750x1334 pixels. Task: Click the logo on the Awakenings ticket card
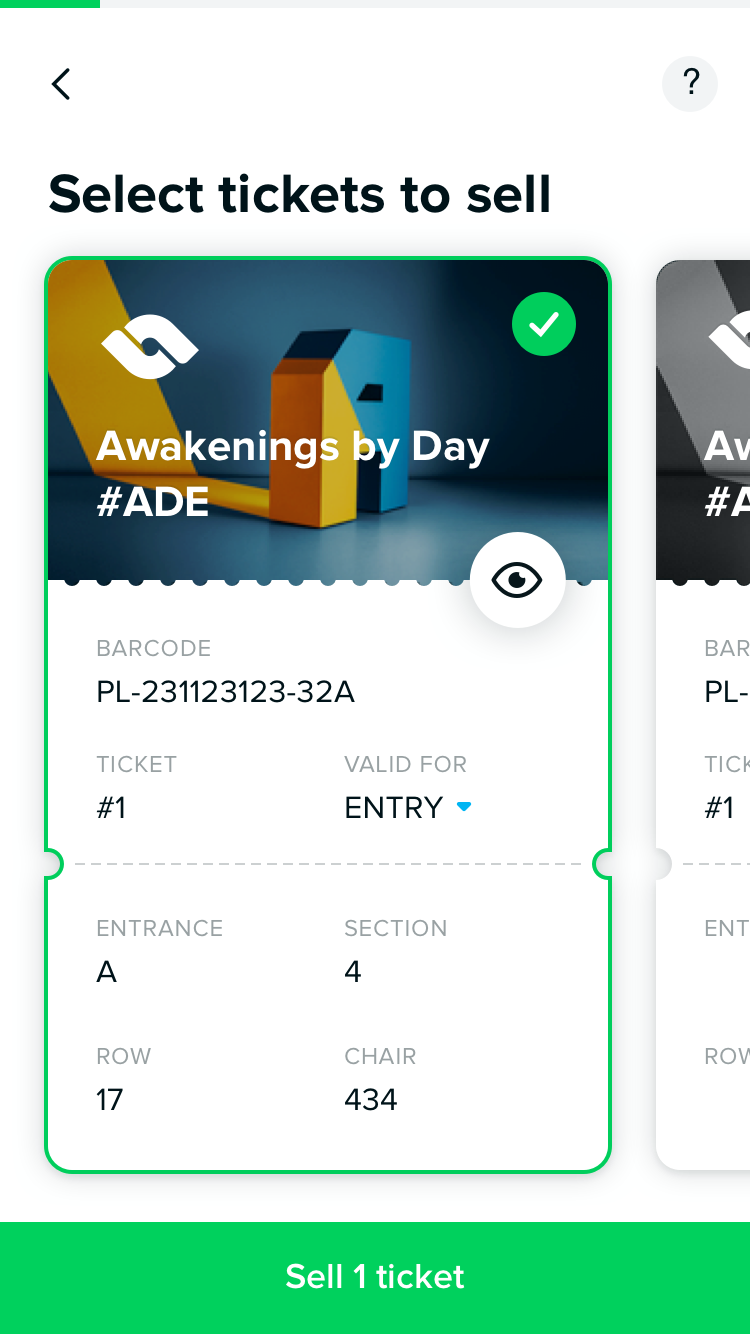point(149,346)
